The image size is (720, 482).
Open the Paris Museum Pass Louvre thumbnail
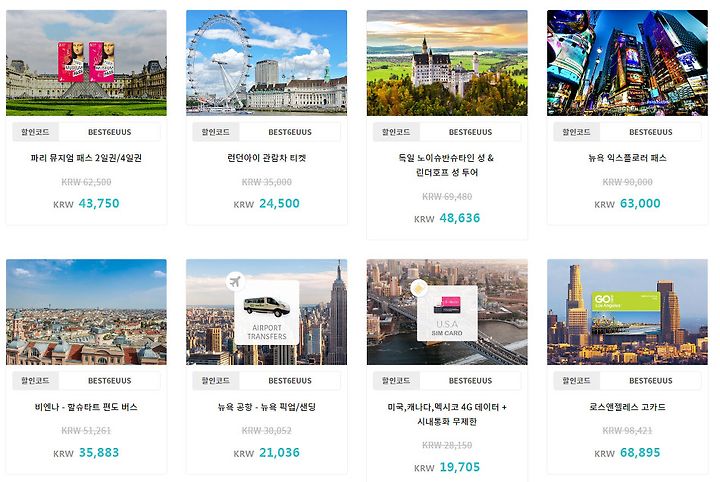[x=86, y=63]
